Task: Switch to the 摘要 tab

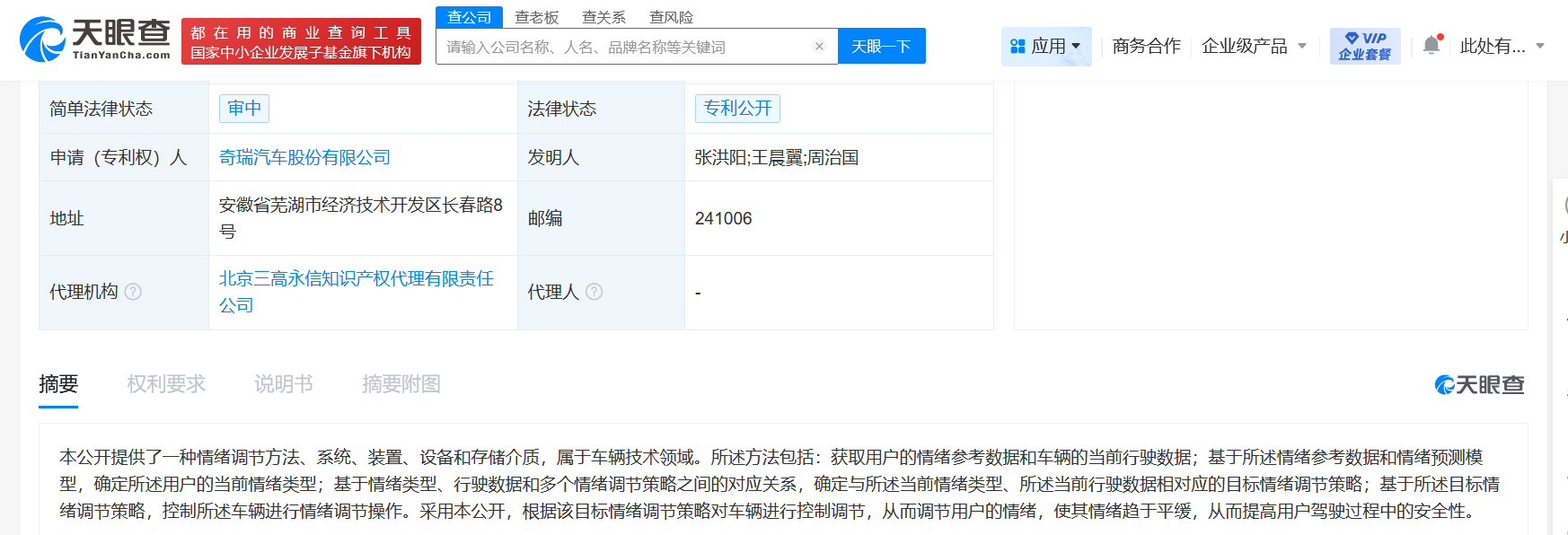Action: [58, 384]
